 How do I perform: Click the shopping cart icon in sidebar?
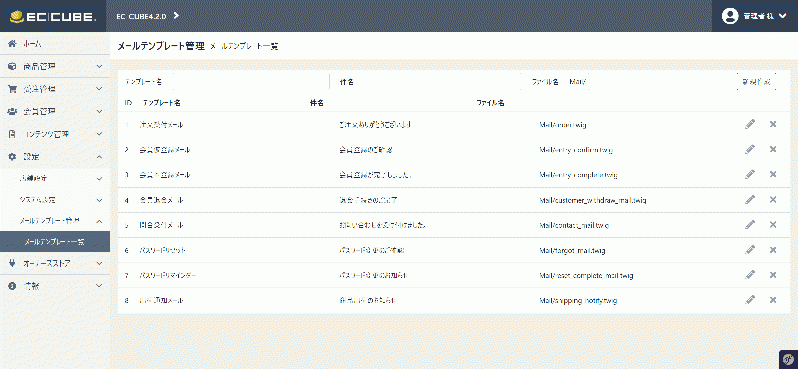(12, 89)
